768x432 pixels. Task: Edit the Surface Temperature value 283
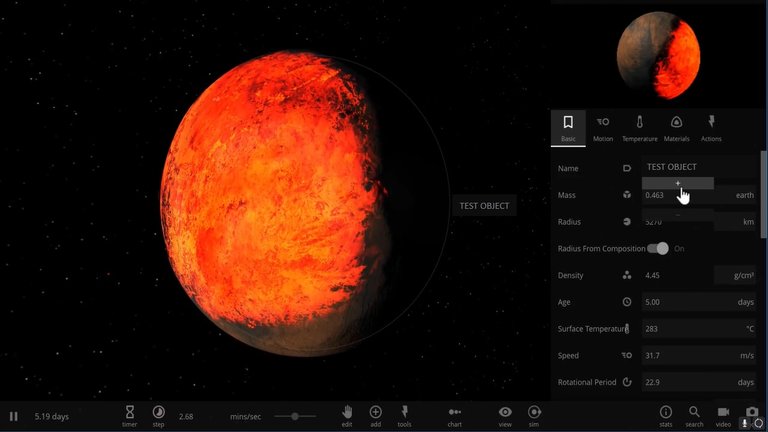click(678, 329)
